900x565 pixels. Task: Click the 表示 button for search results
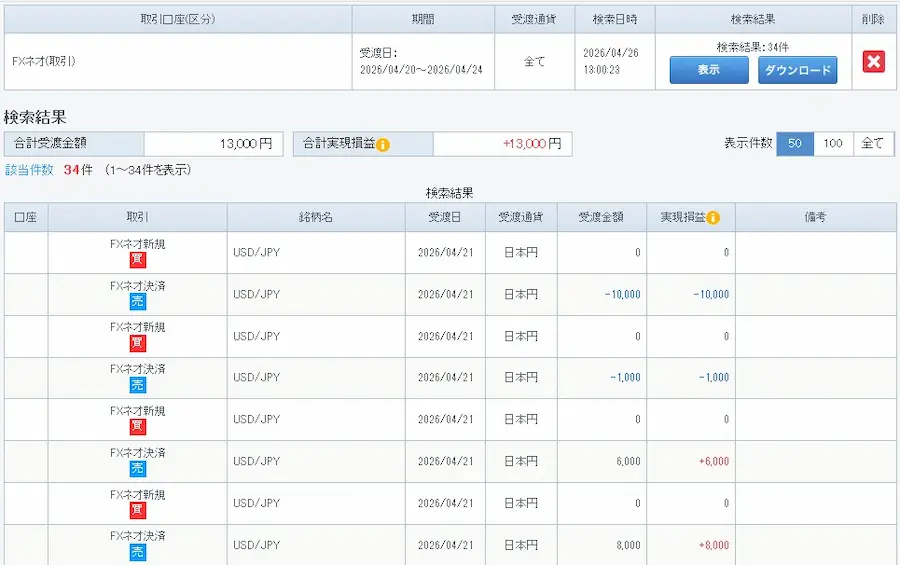click(709, 70)
